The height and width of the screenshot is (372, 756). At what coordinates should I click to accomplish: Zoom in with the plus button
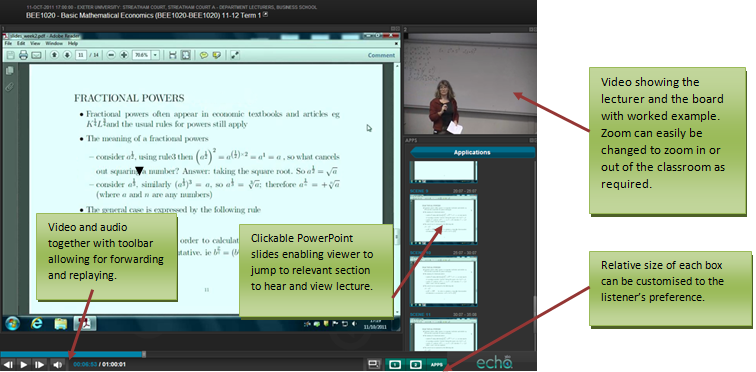(124, 55)
